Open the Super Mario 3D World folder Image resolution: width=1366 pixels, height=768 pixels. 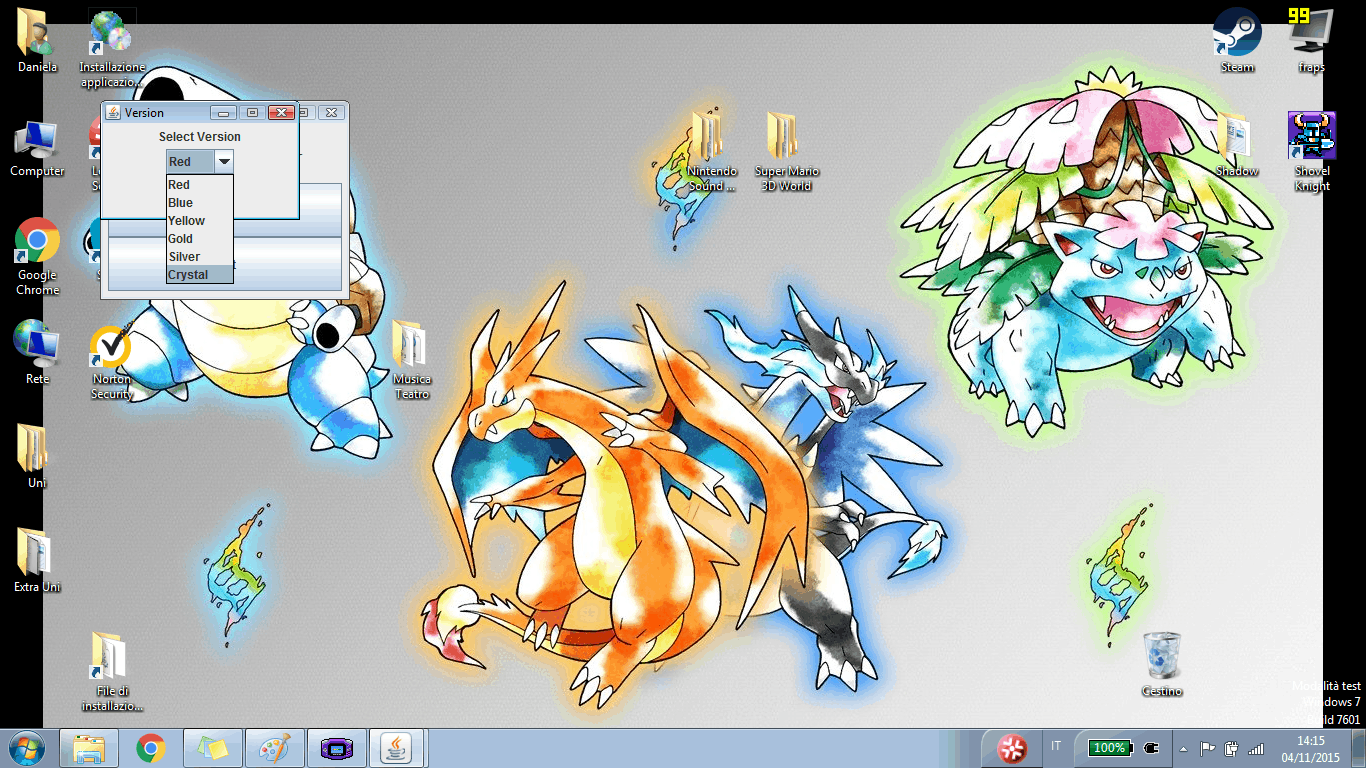coord(787,150)
